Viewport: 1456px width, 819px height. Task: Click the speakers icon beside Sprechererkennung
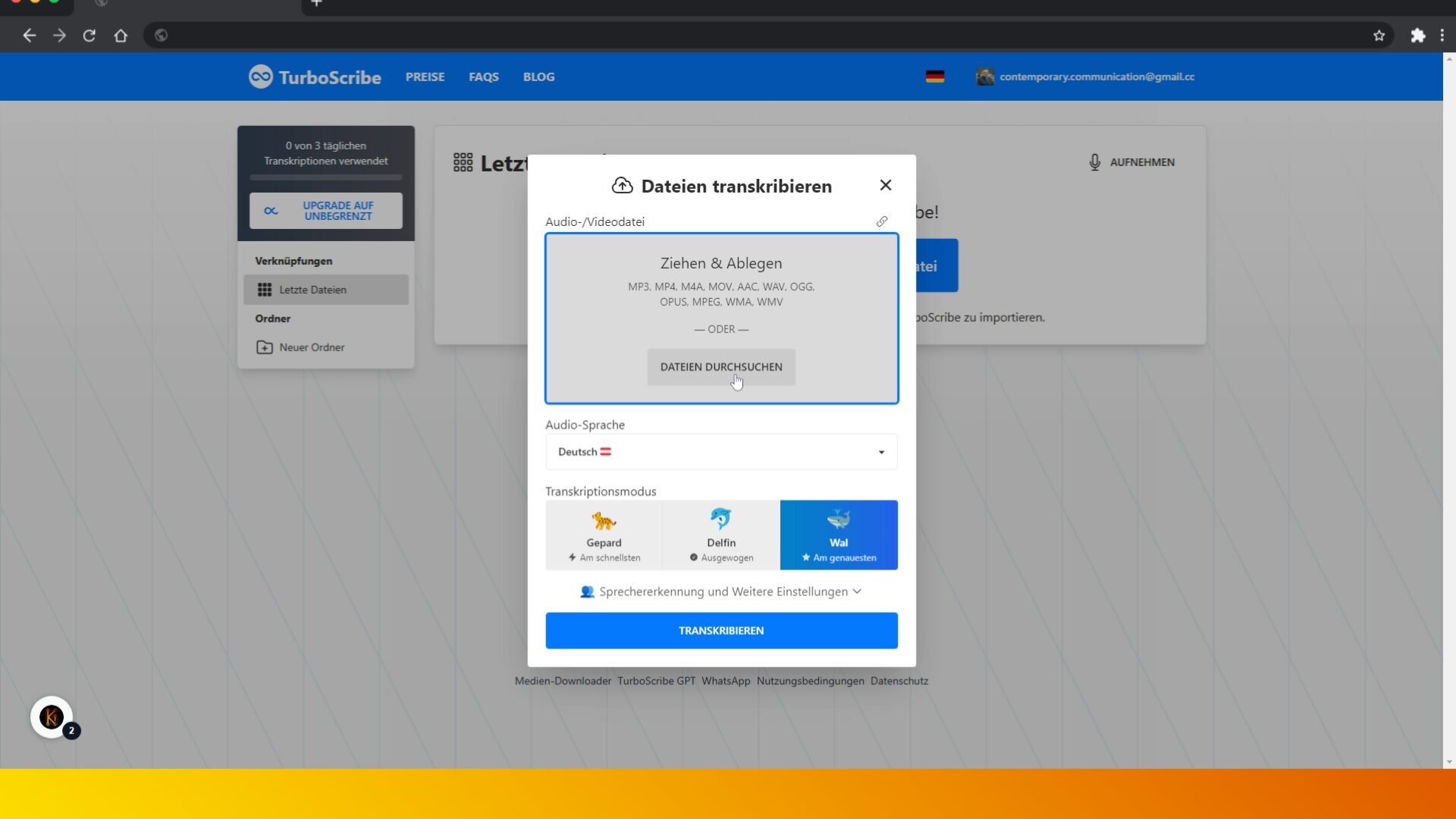pos(587,591)
